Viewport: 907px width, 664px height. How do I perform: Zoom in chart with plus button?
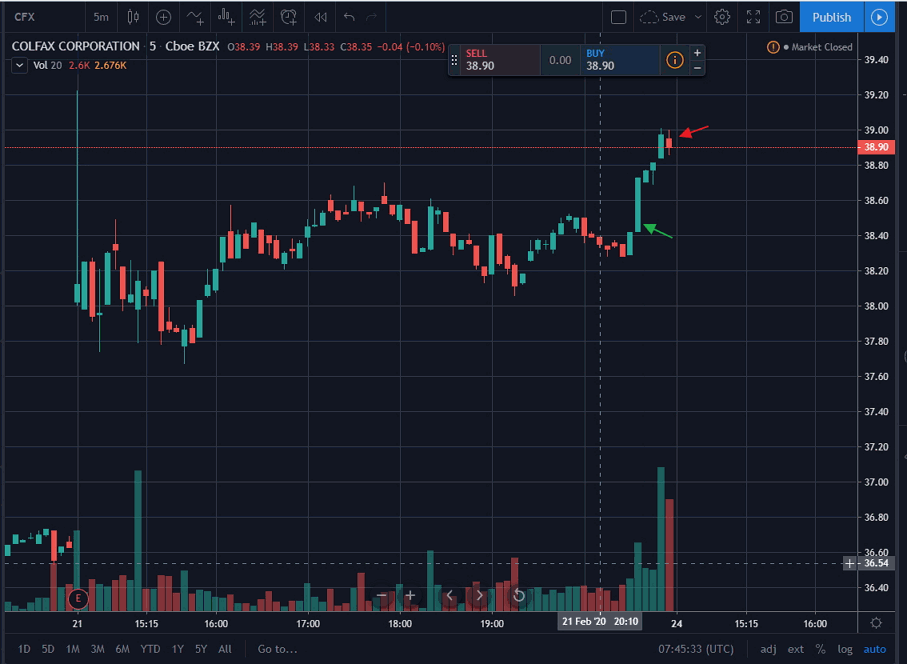point(410,595)
